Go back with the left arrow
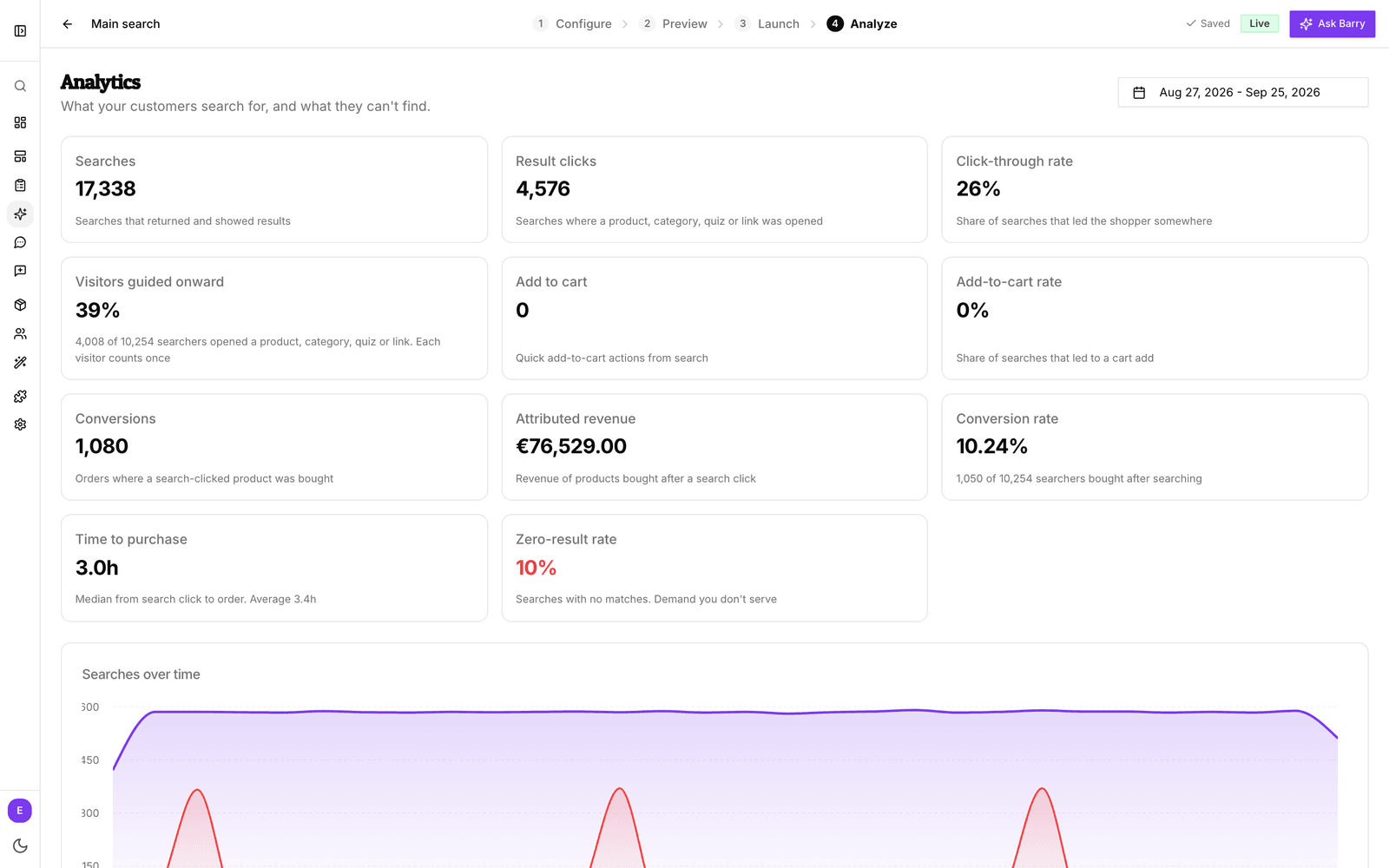 tap(67, 24)
